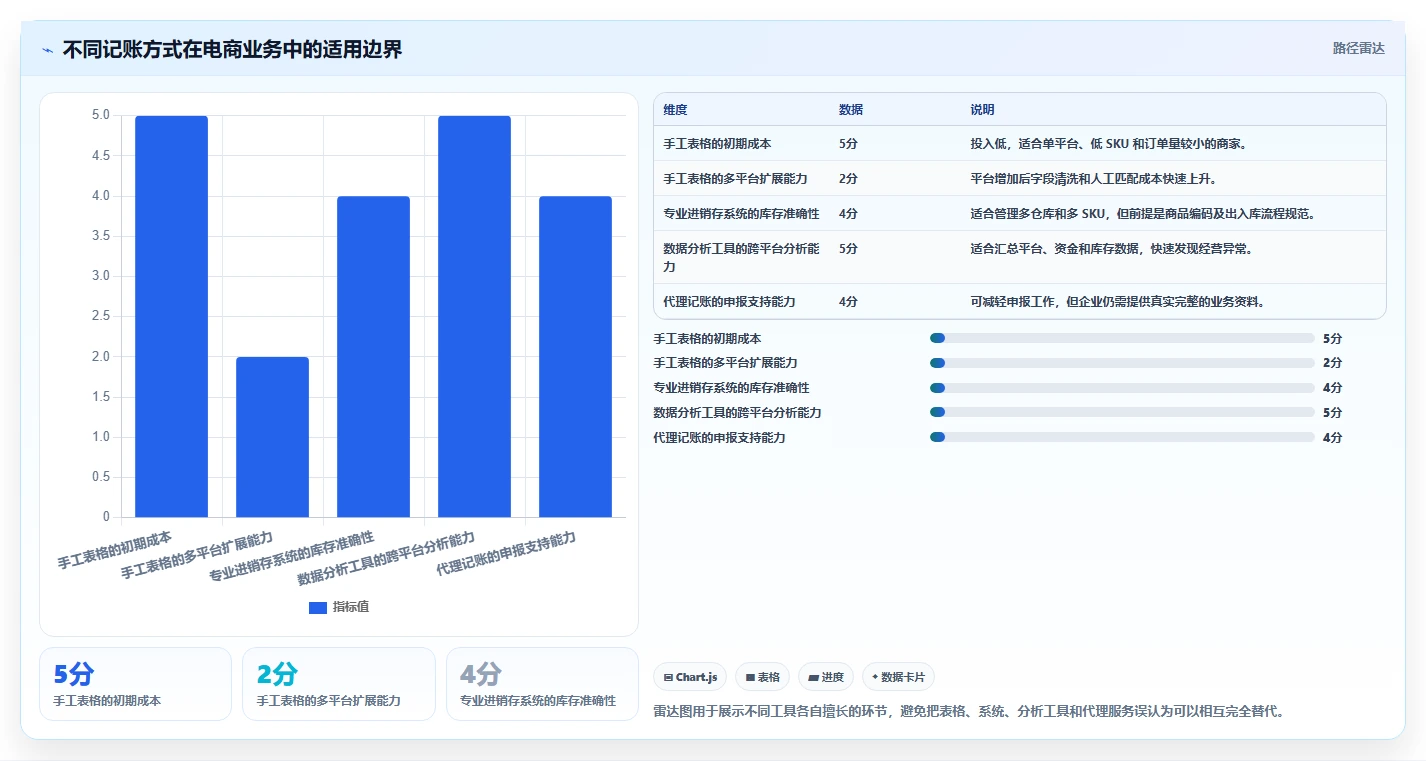Click the 2分 value beside its progress bar

pyautogui.click(x=1332, y=363)
